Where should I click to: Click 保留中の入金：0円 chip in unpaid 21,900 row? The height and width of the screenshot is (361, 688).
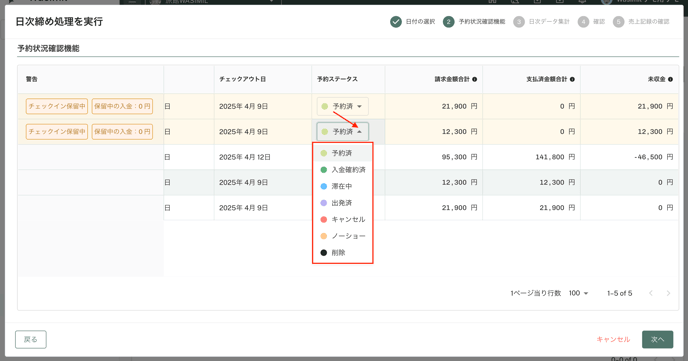[122, 106]
